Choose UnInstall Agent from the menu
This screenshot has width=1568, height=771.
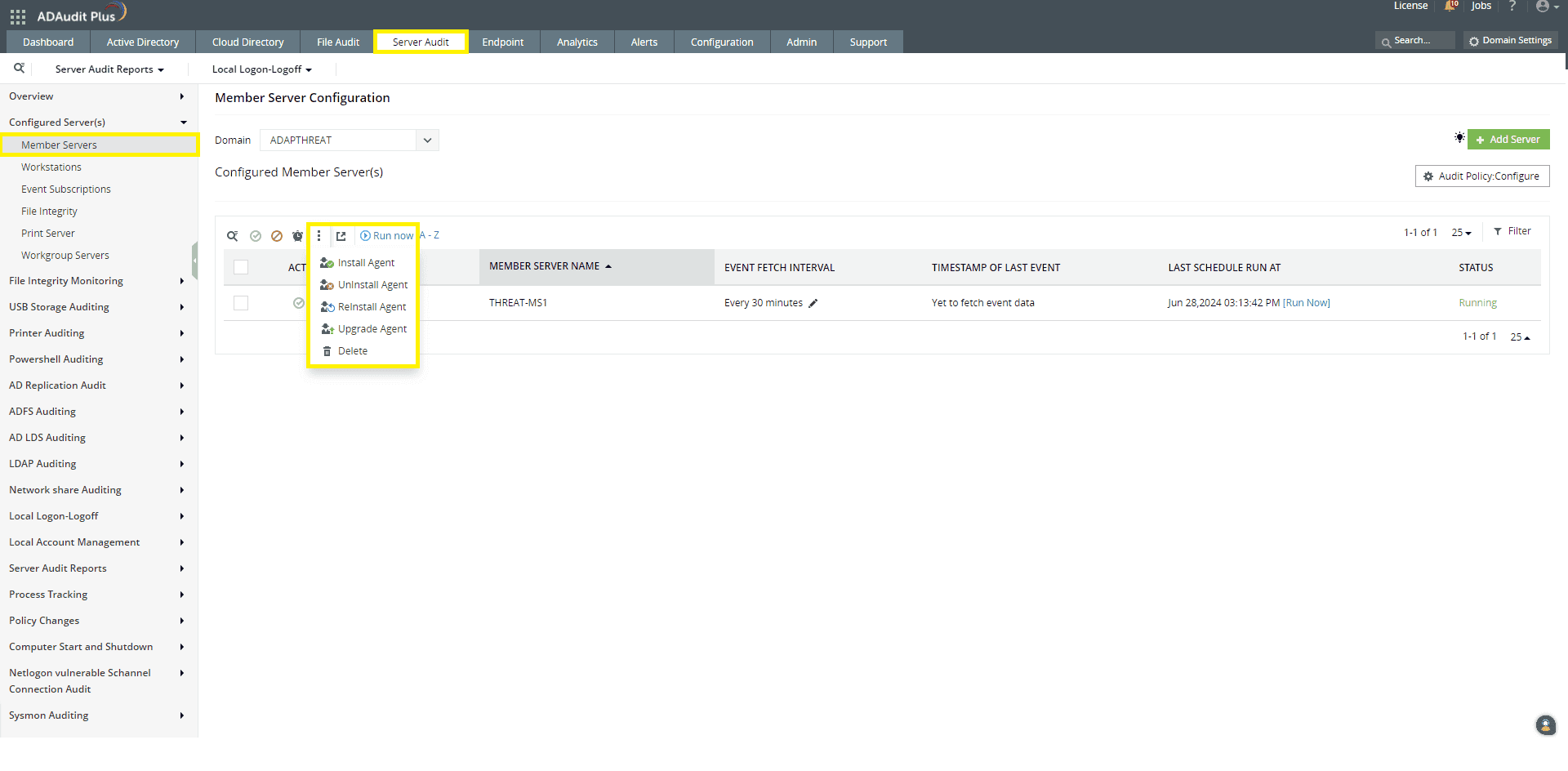pyautogui.click(x=363, y=285)
